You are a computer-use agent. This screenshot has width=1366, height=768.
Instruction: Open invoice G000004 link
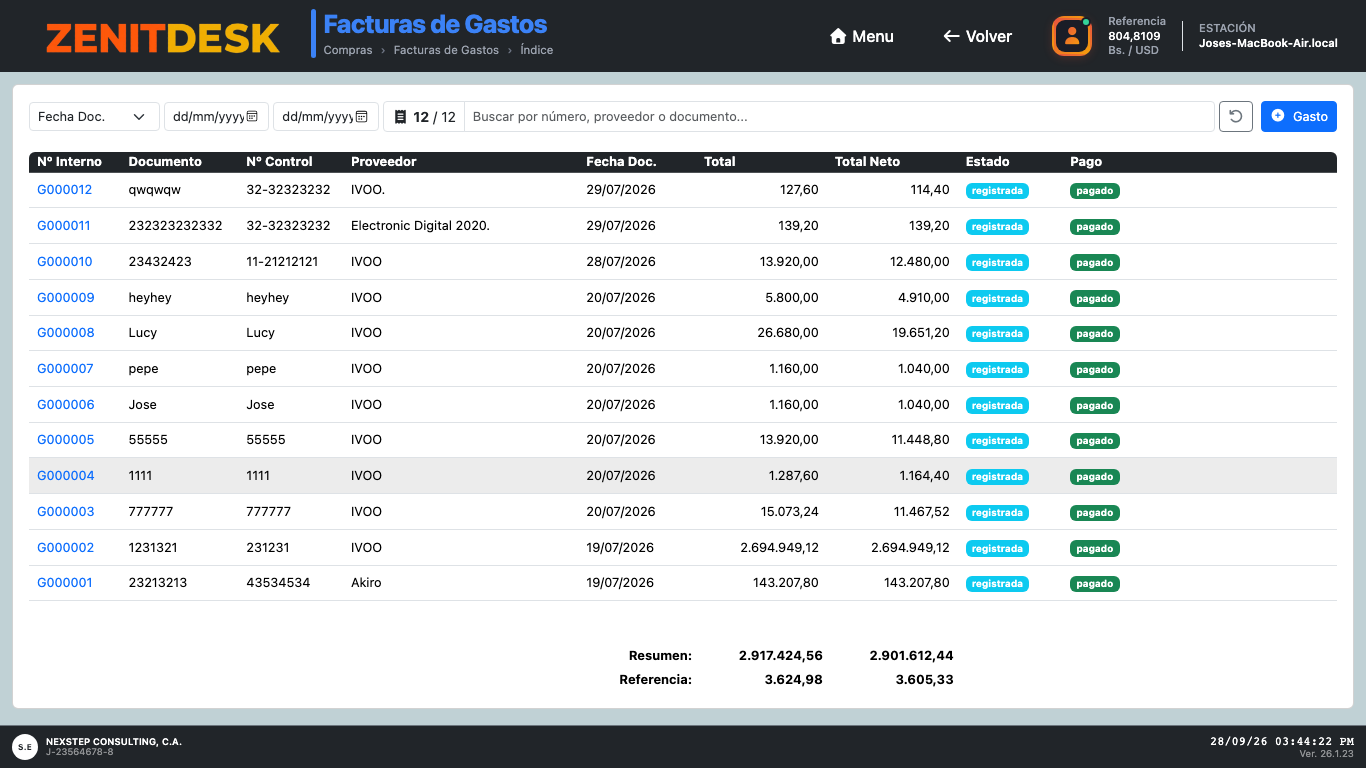click(66, 476)
